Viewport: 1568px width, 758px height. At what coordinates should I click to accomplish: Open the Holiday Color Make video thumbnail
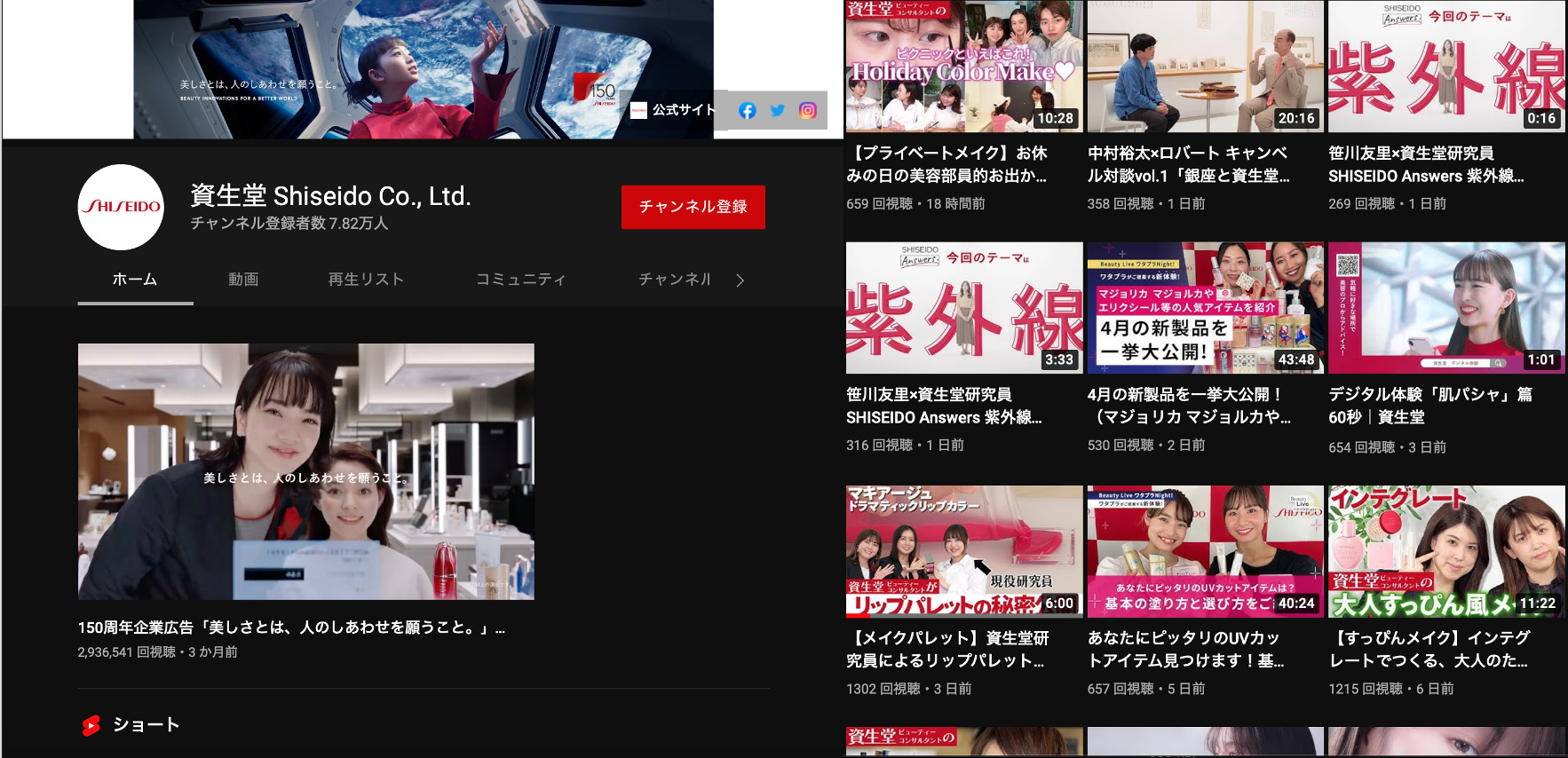click(963, 67)
